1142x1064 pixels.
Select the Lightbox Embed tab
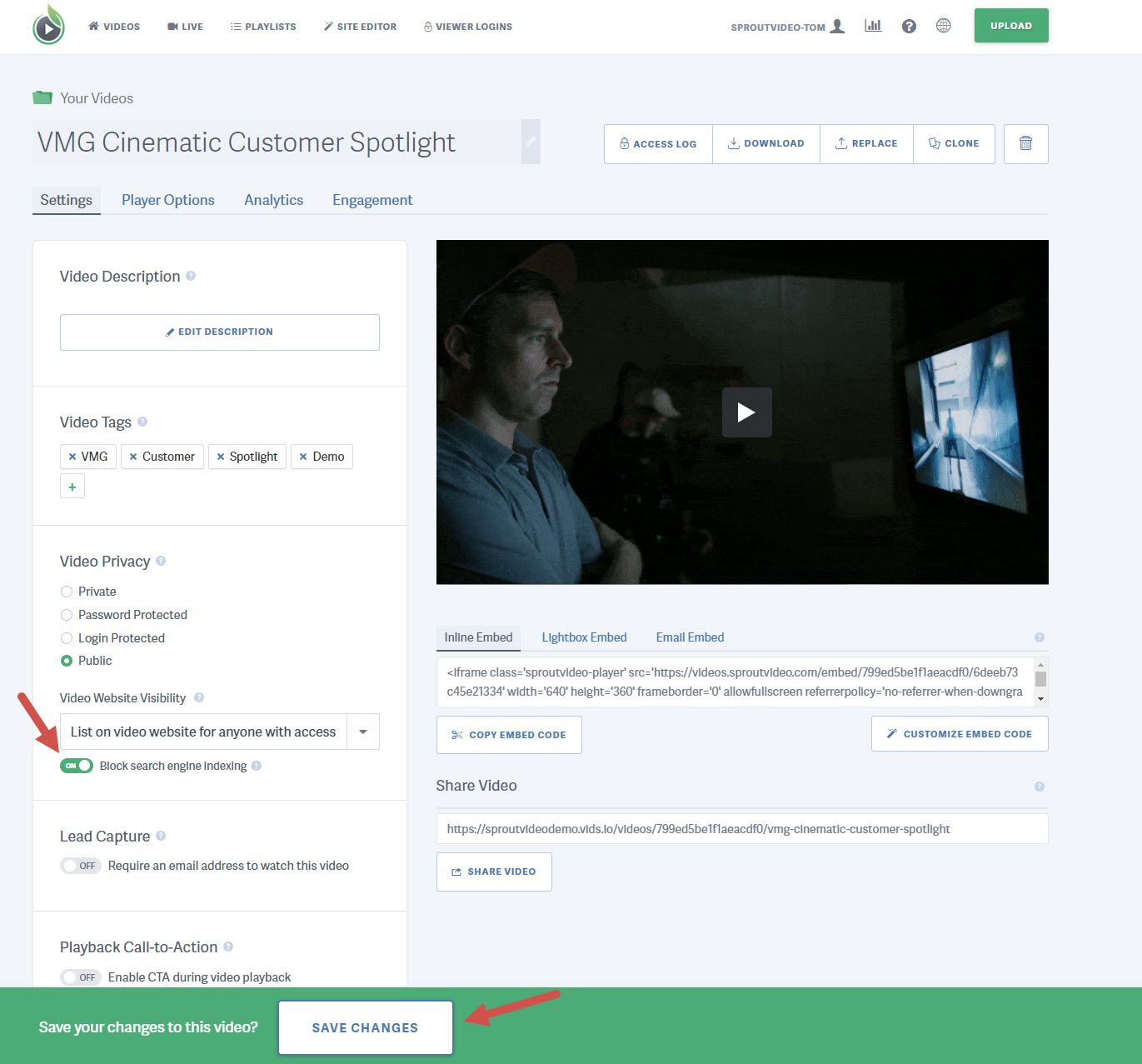click(585, 637)
